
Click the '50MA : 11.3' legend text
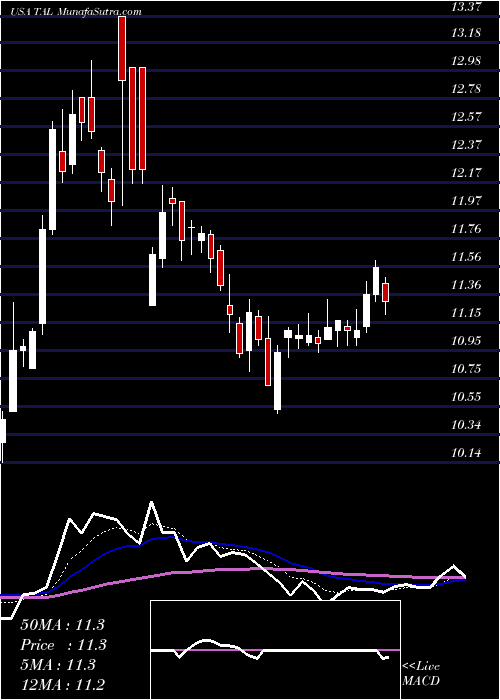62,625
